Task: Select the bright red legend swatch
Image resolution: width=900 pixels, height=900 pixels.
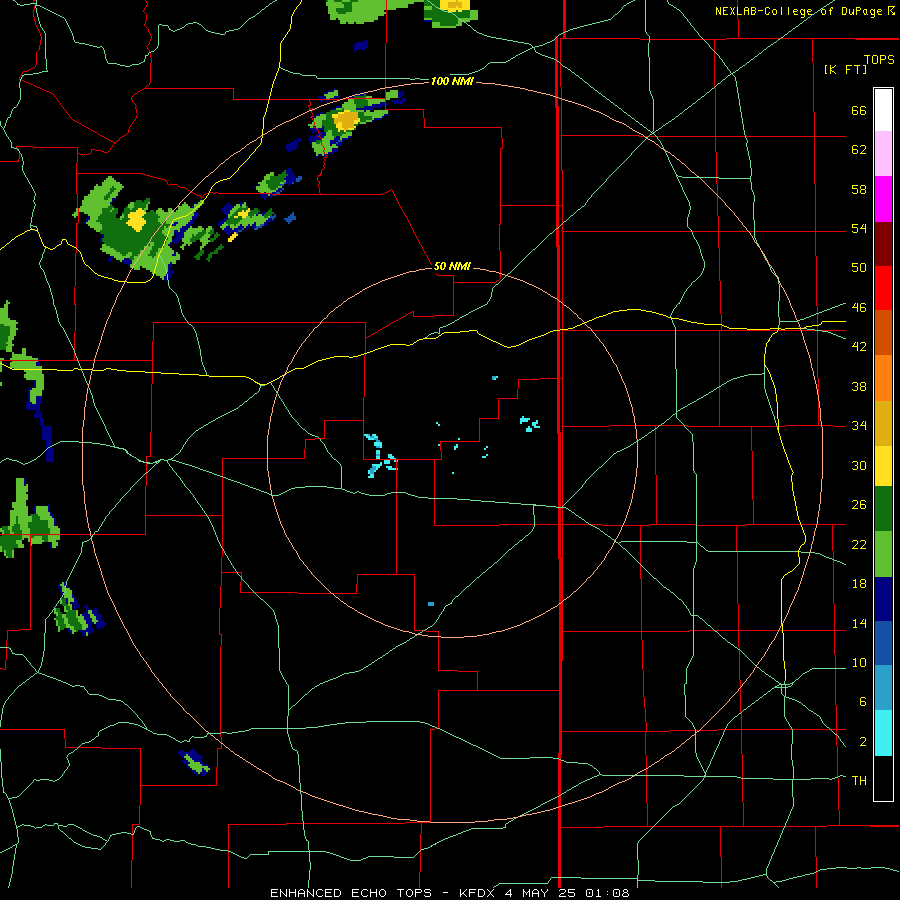Action: point(883,288)
